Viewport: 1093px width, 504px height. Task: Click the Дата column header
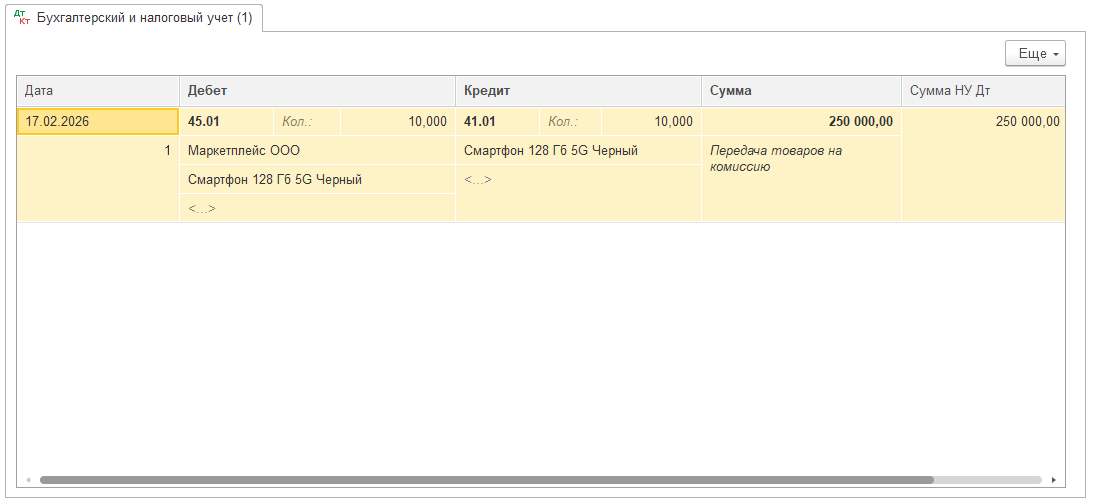(x=98, y=91)
